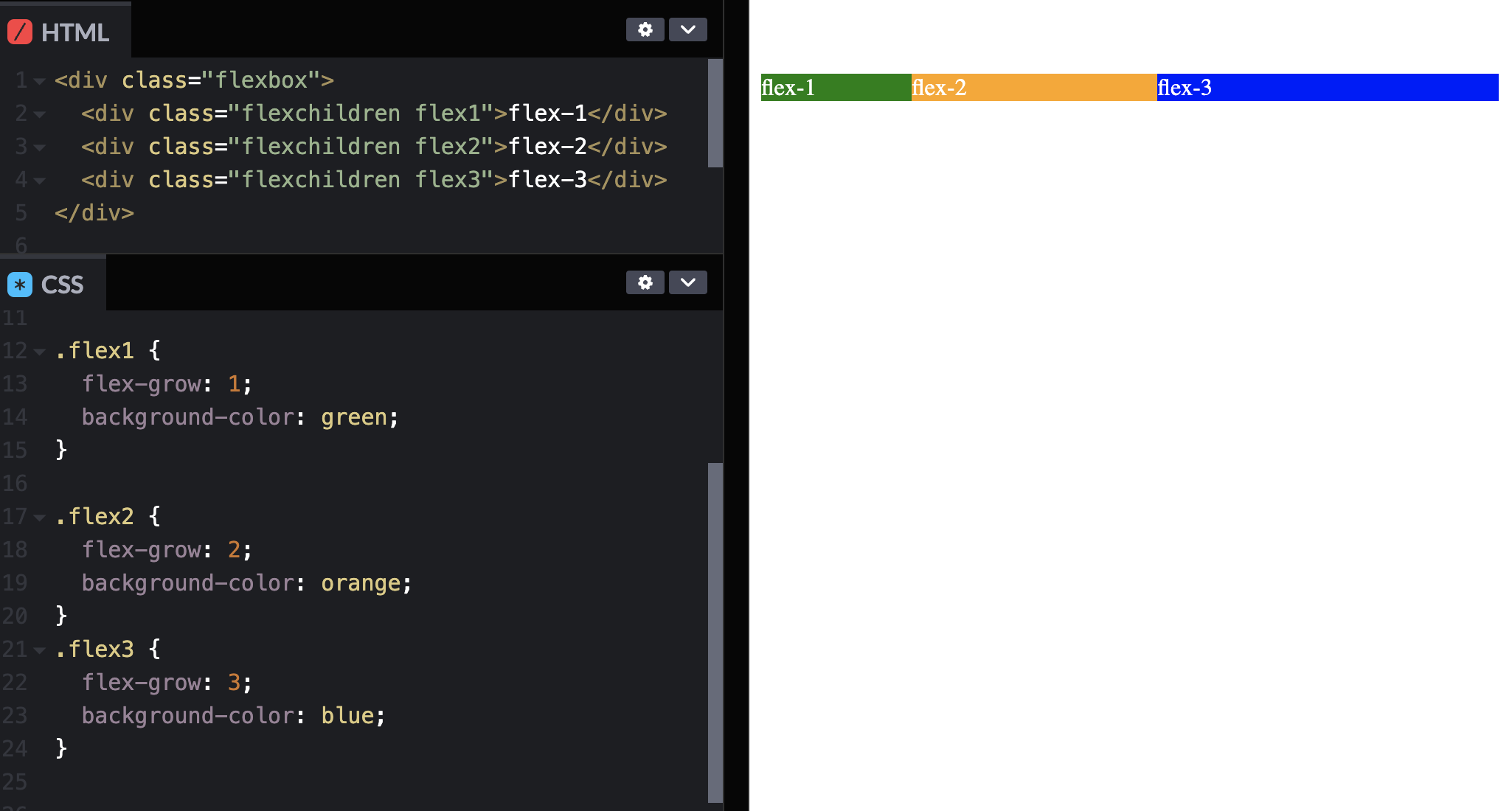Click the HTML editor scrollbar thumb
This screenshot has width=1512, height=811.
(715, 114)
